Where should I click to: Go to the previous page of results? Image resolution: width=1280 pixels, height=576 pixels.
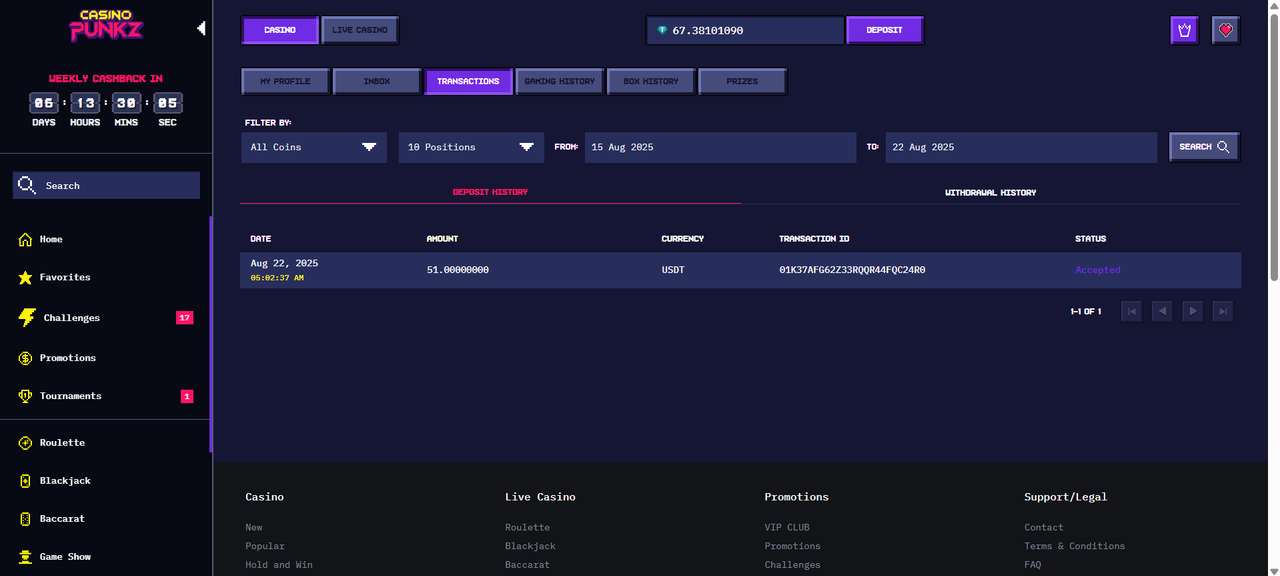1162,312
